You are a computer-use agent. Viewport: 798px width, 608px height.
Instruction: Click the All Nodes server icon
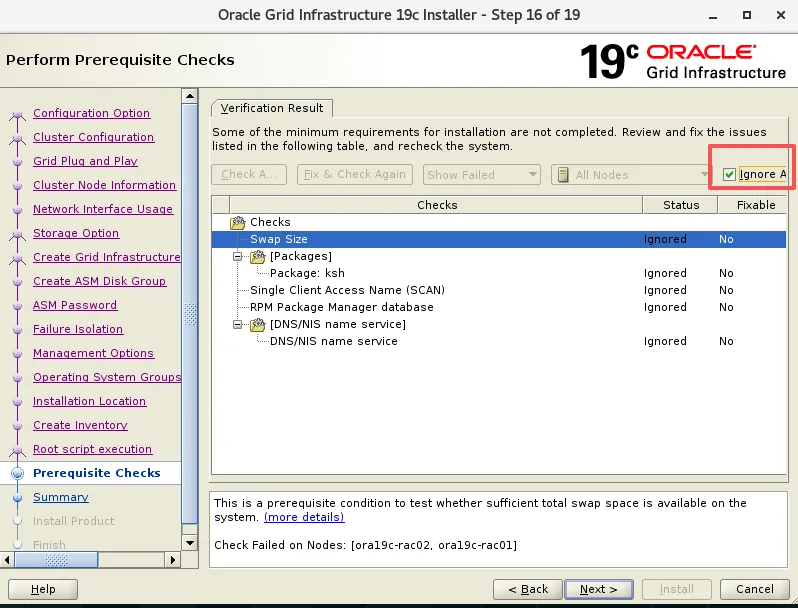(x=563, y=175)
